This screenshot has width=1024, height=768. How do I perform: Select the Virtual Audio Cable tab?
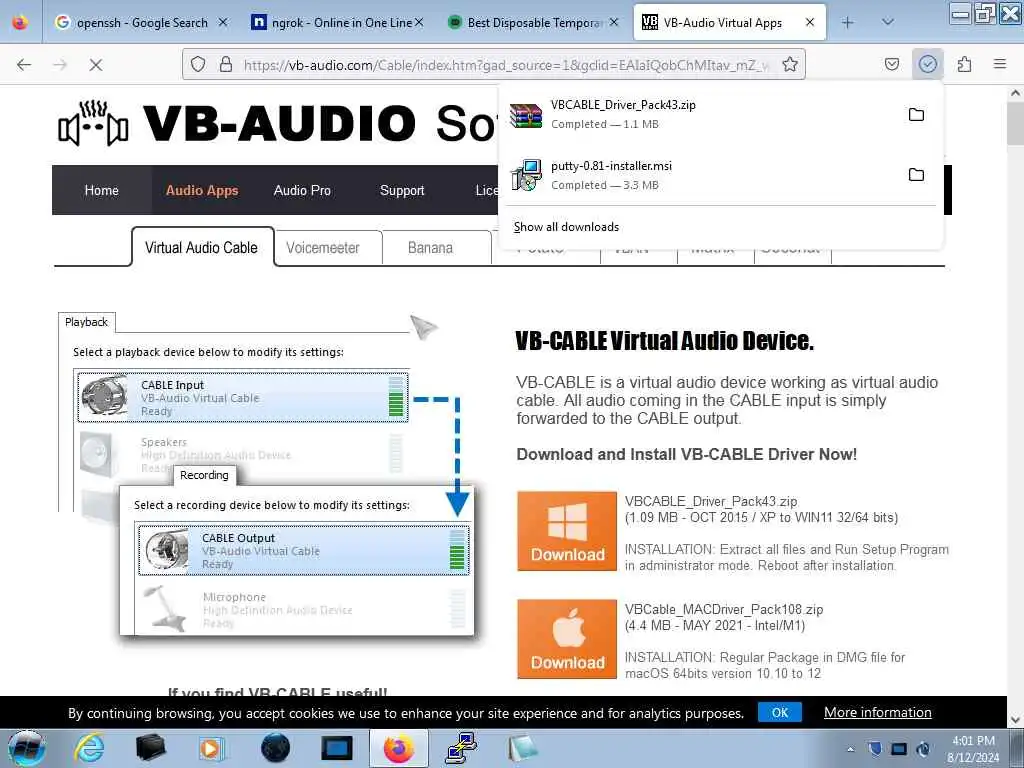click(202, 248)
